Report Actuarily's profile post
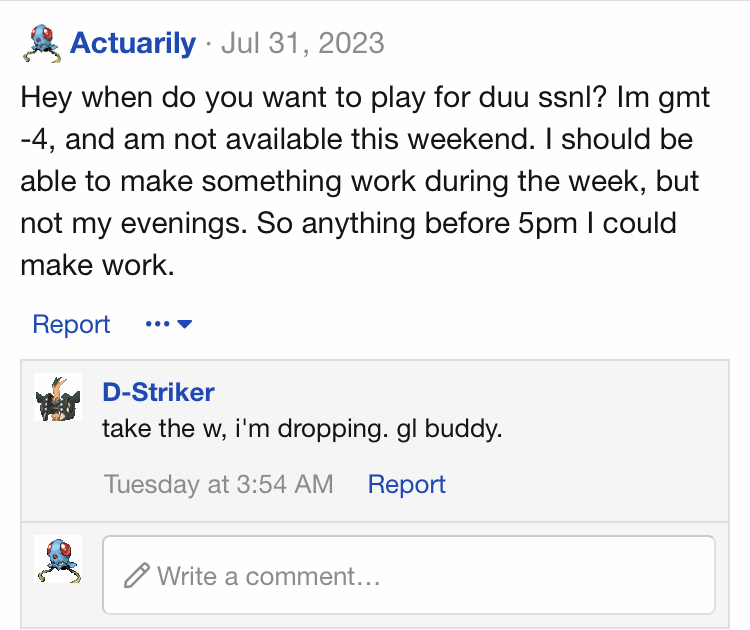The width and height of the screenshot is (750, 630). (x=71, y=324)
